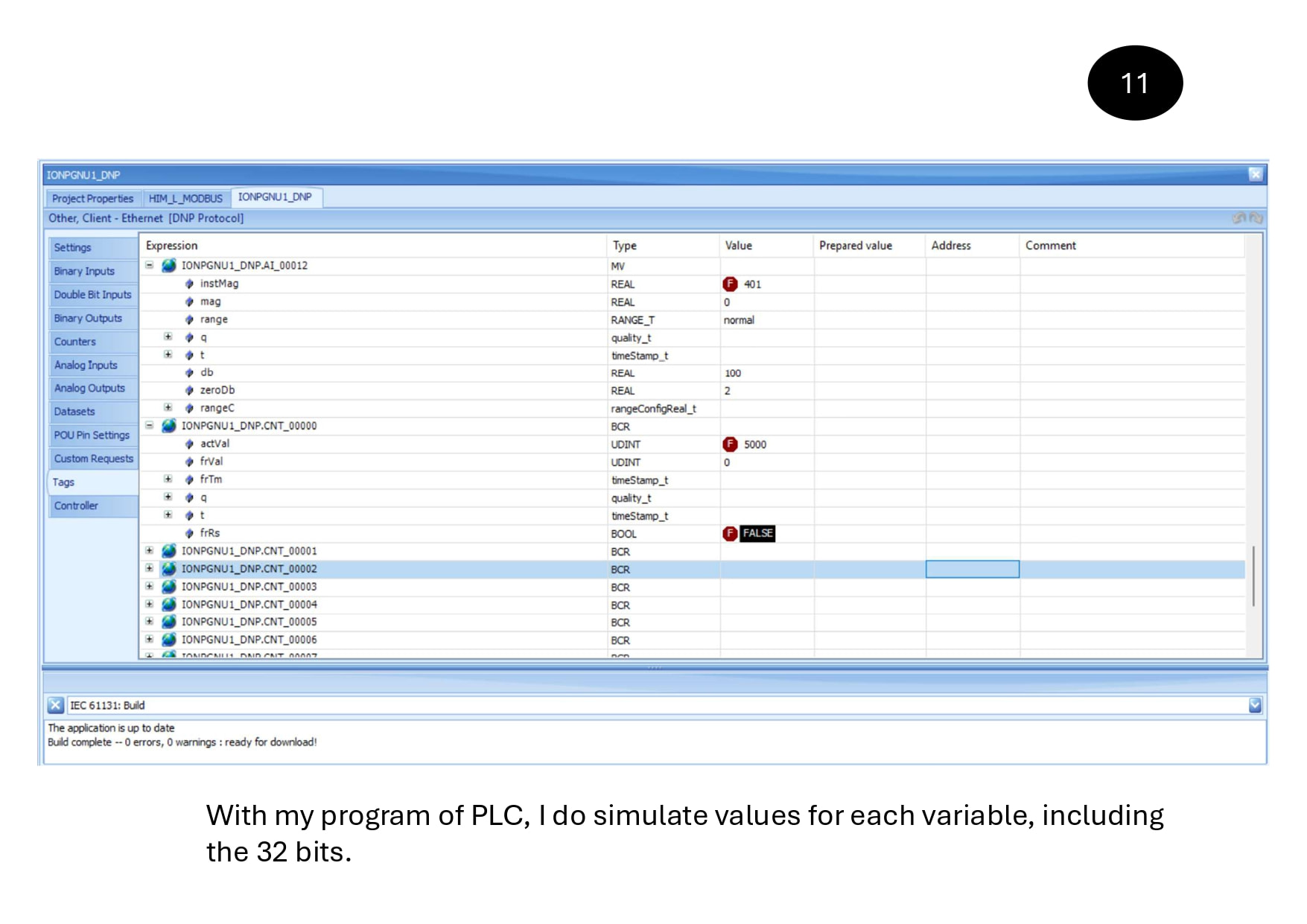Image resolution: width=1307 pixels, height=924 pixels.
Task: Switch to the HIM_L_MODBUS tab
Action: [x=185, y=199]
